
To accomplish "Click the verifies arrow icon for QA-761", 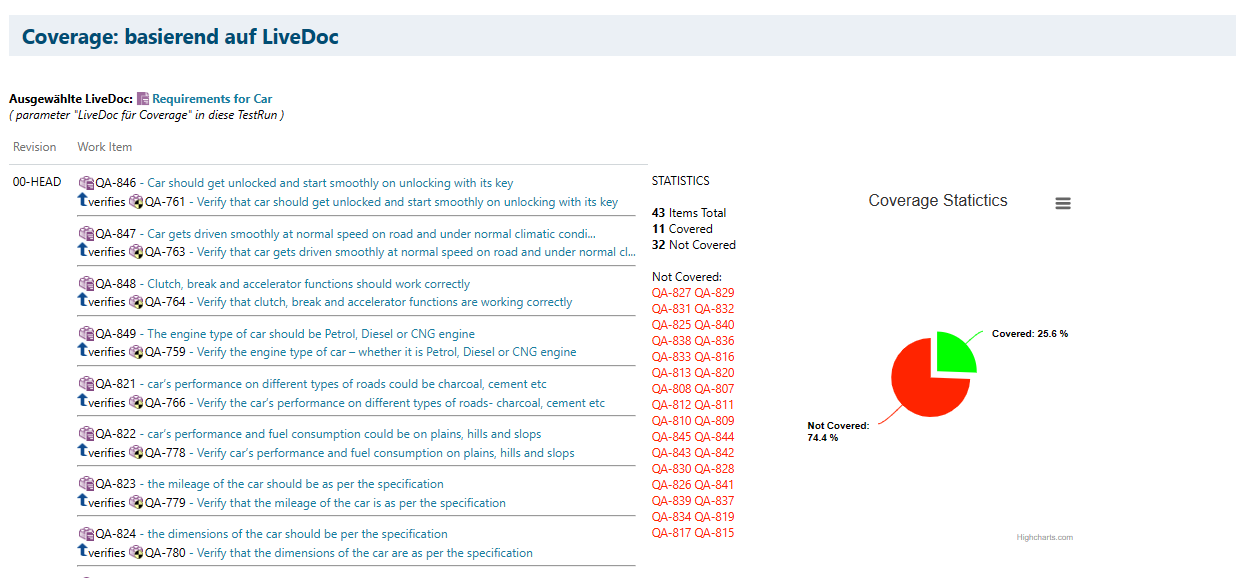I will pyautogui.click(x=83, y=200).
